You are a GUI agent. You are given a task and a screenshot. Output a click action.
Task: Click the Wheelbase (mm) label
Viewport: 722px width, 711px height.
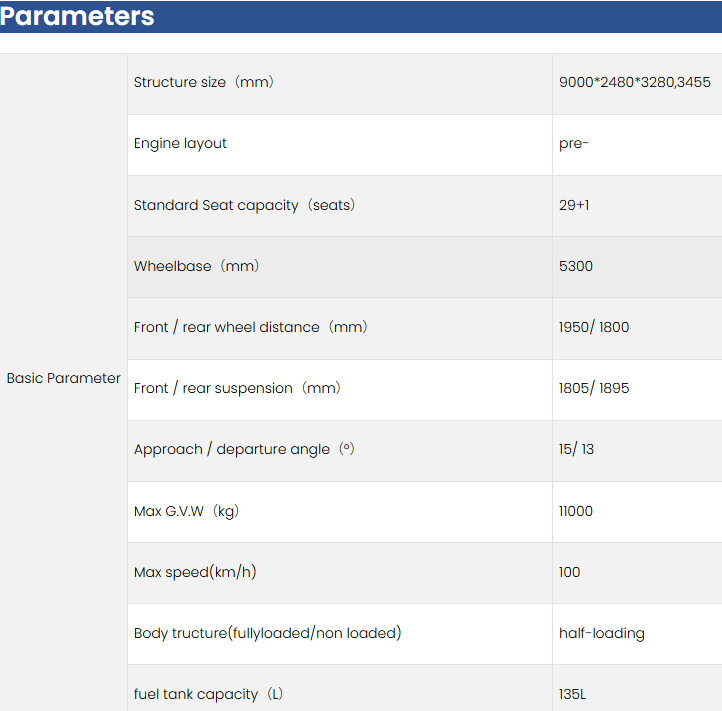click(197, 266)
